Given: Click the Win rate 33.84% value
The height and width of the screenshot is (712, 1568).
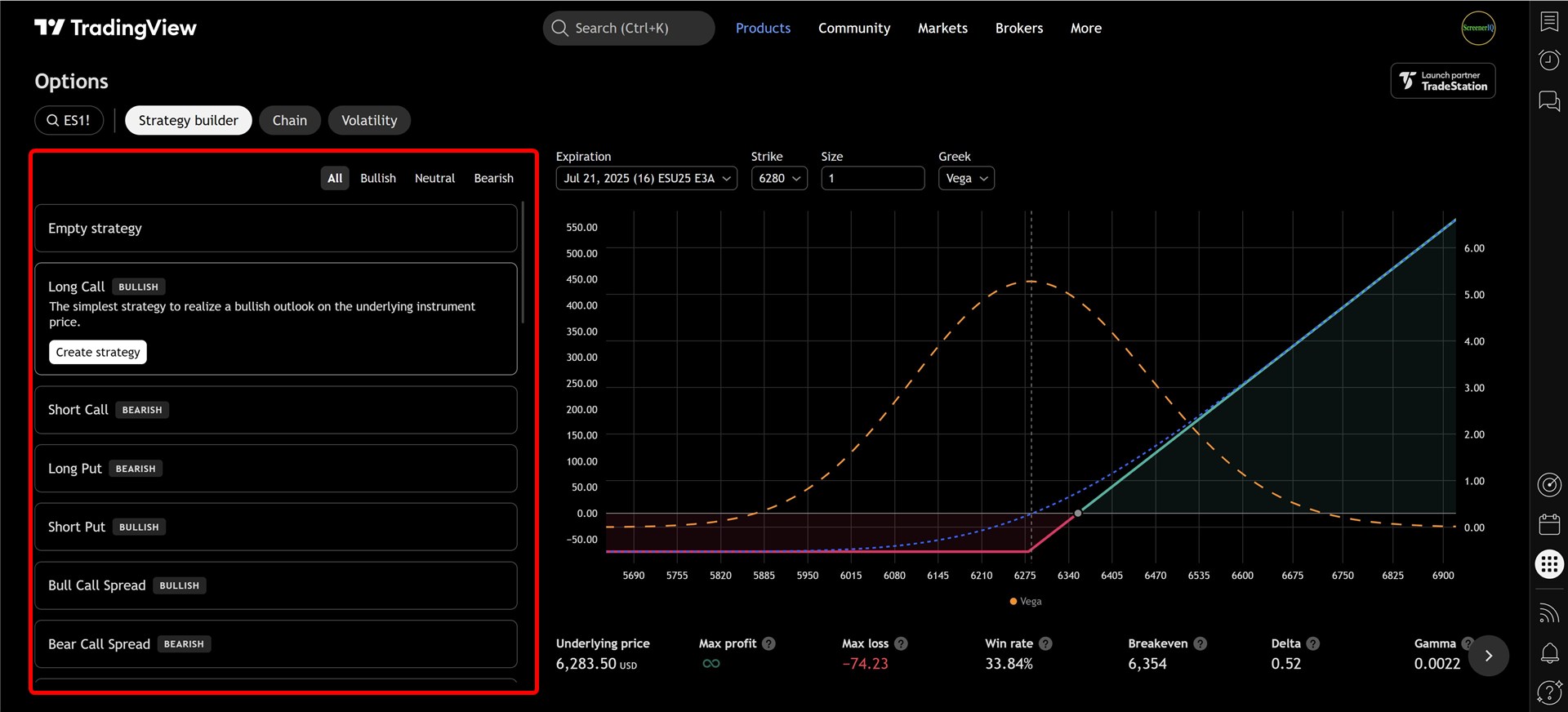Looking at the screenshot, I should click(1009, 664).
